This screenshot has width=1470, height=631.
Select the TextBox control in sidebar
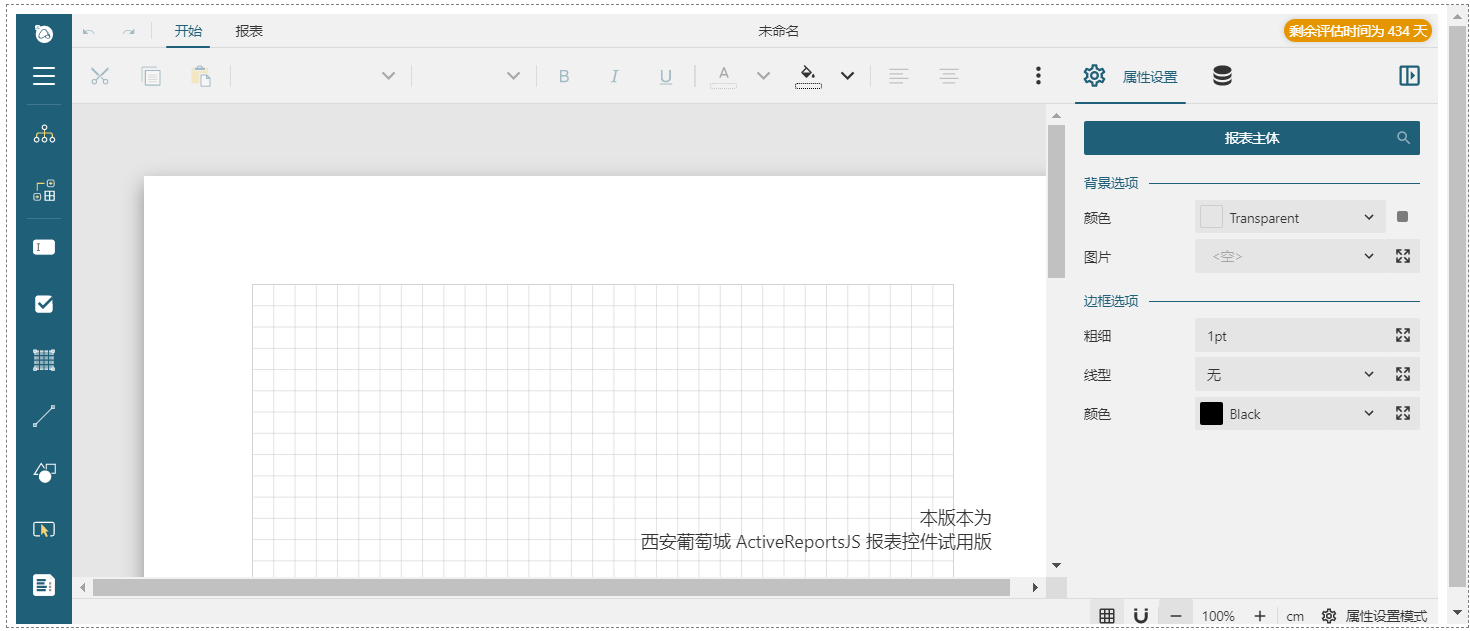pyautogui.click(x=44, y=247)
